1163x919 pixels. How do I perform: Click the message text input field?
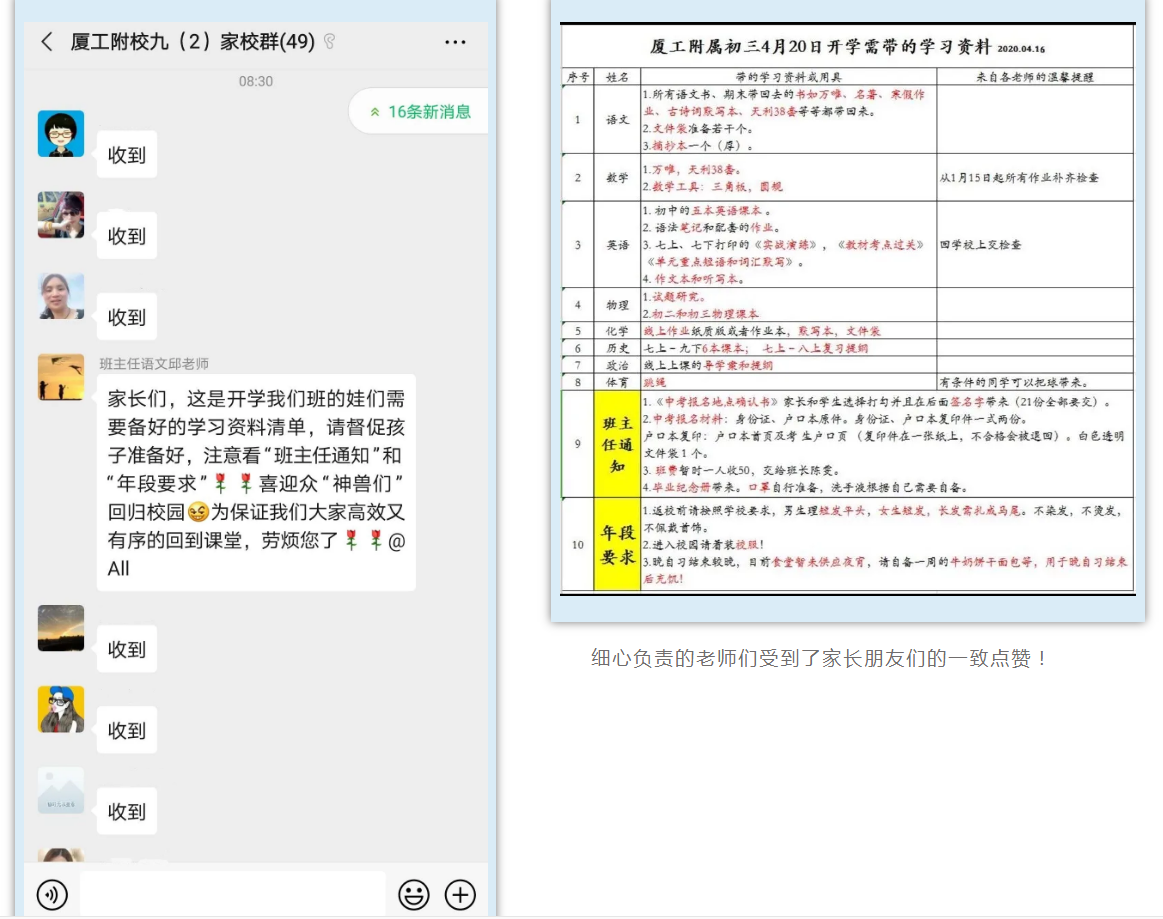[232, 893]
